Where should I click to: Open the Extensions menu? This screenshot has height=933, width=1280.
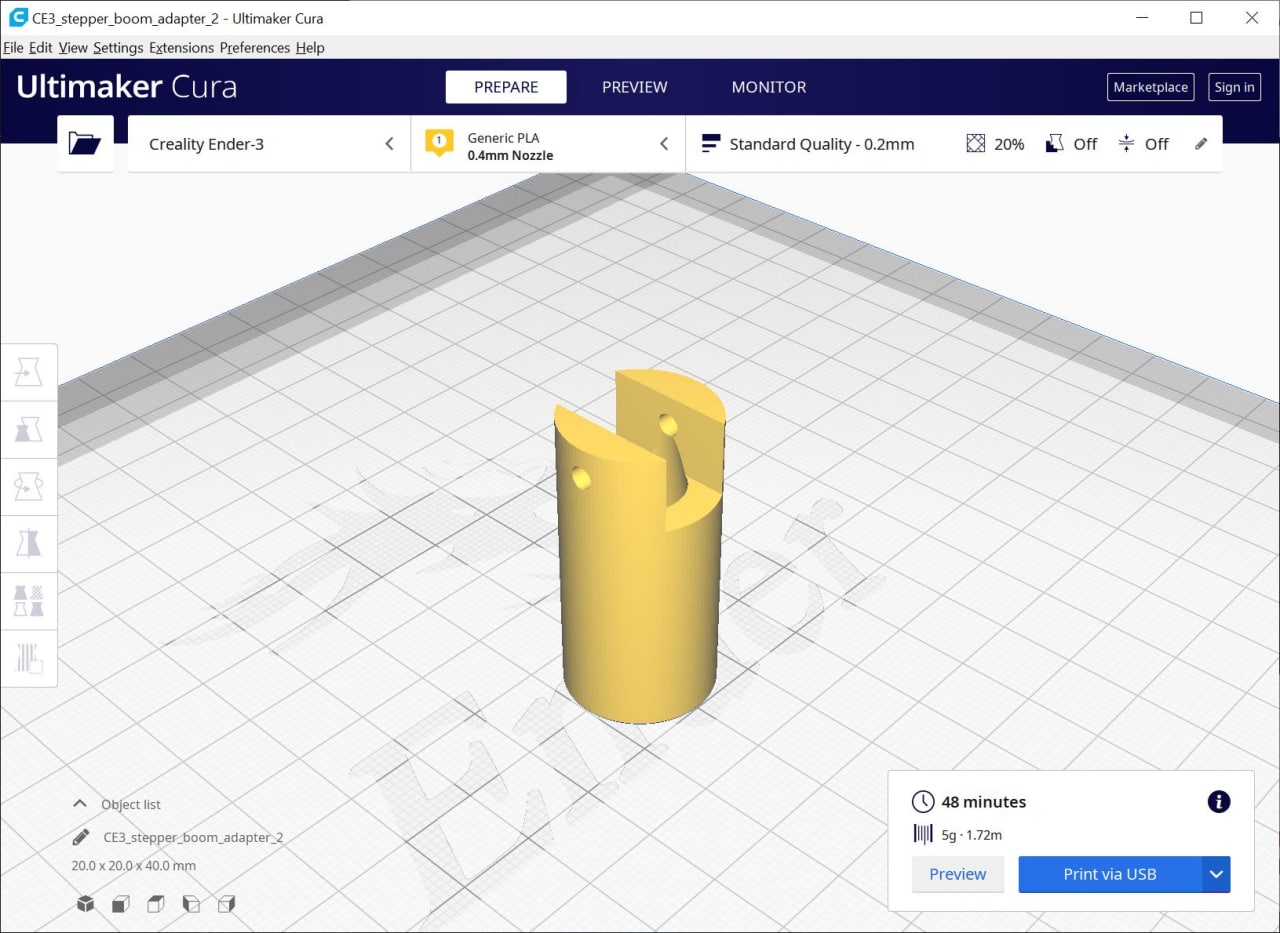181,48
